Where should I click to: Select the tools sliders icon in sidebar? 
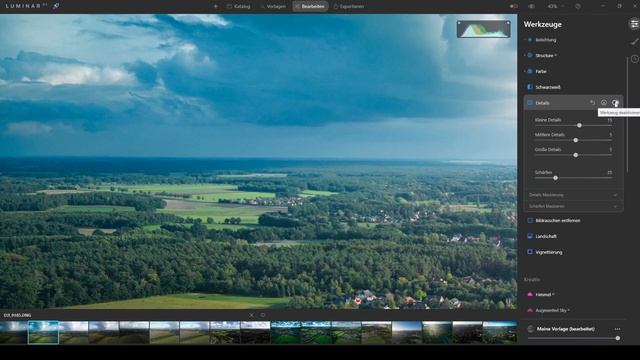pos(634,24)
